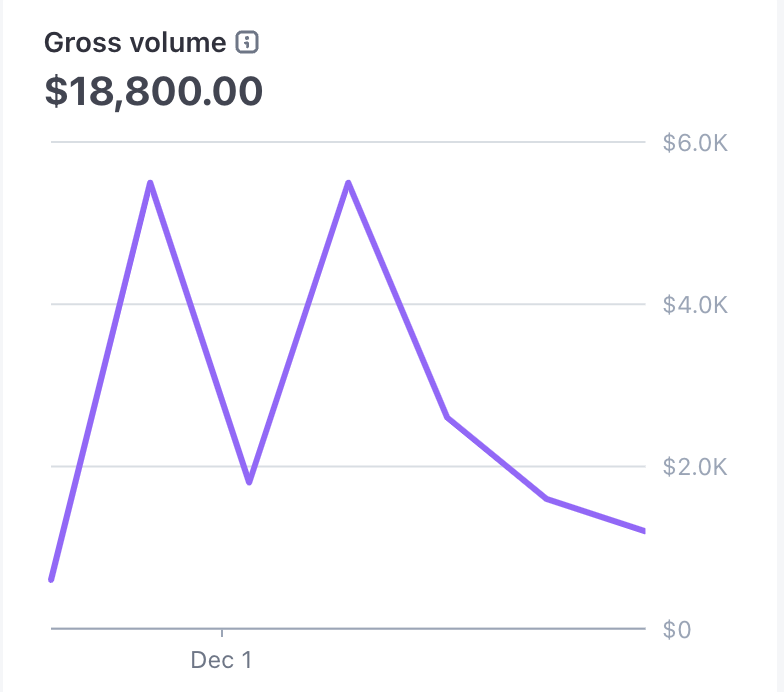Select the dip between the two peaks
This screenshot has height=692, width=784.
point(249,482)
